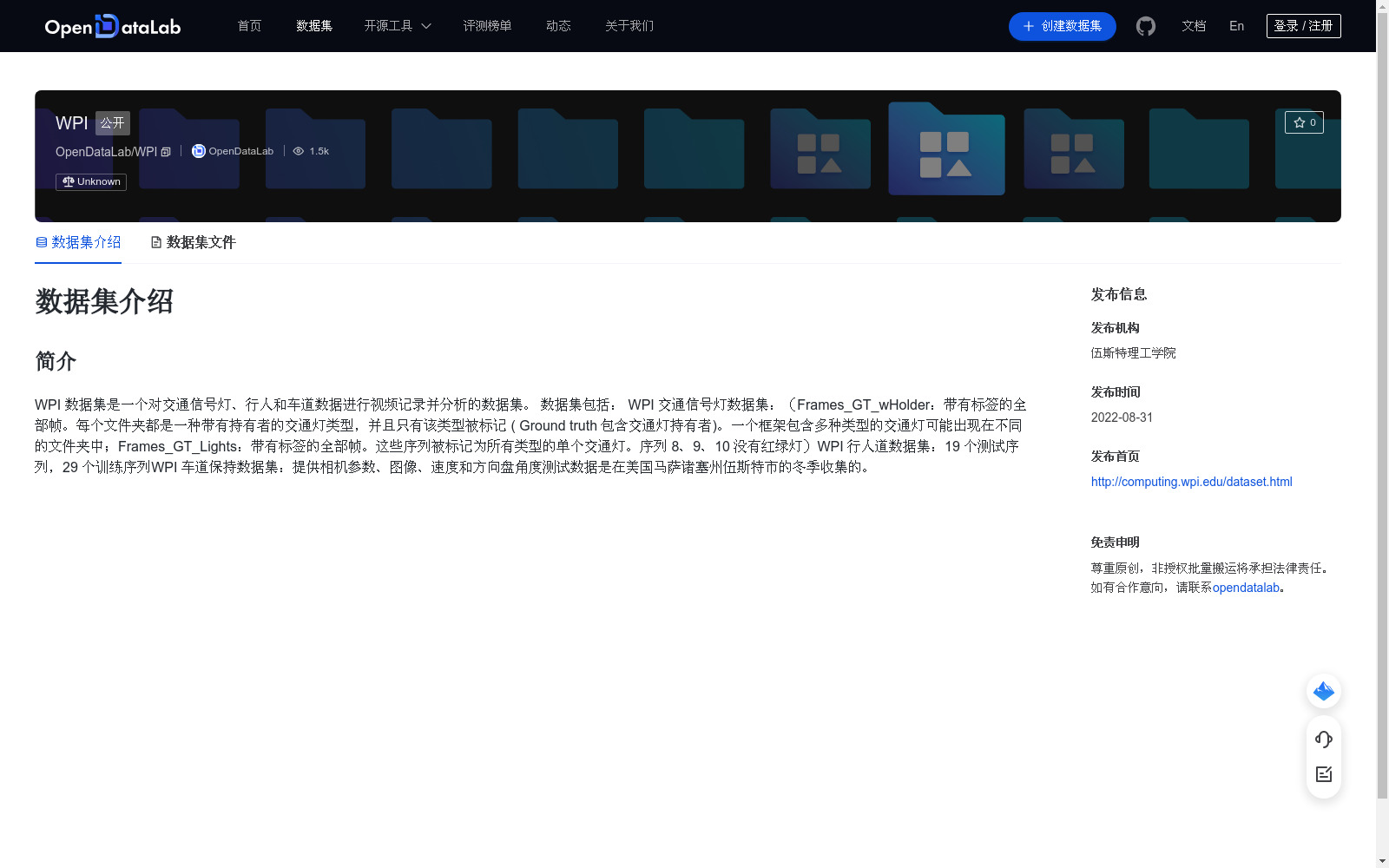
Task: Select the 数据集介绍 tab
Action: 78,242
